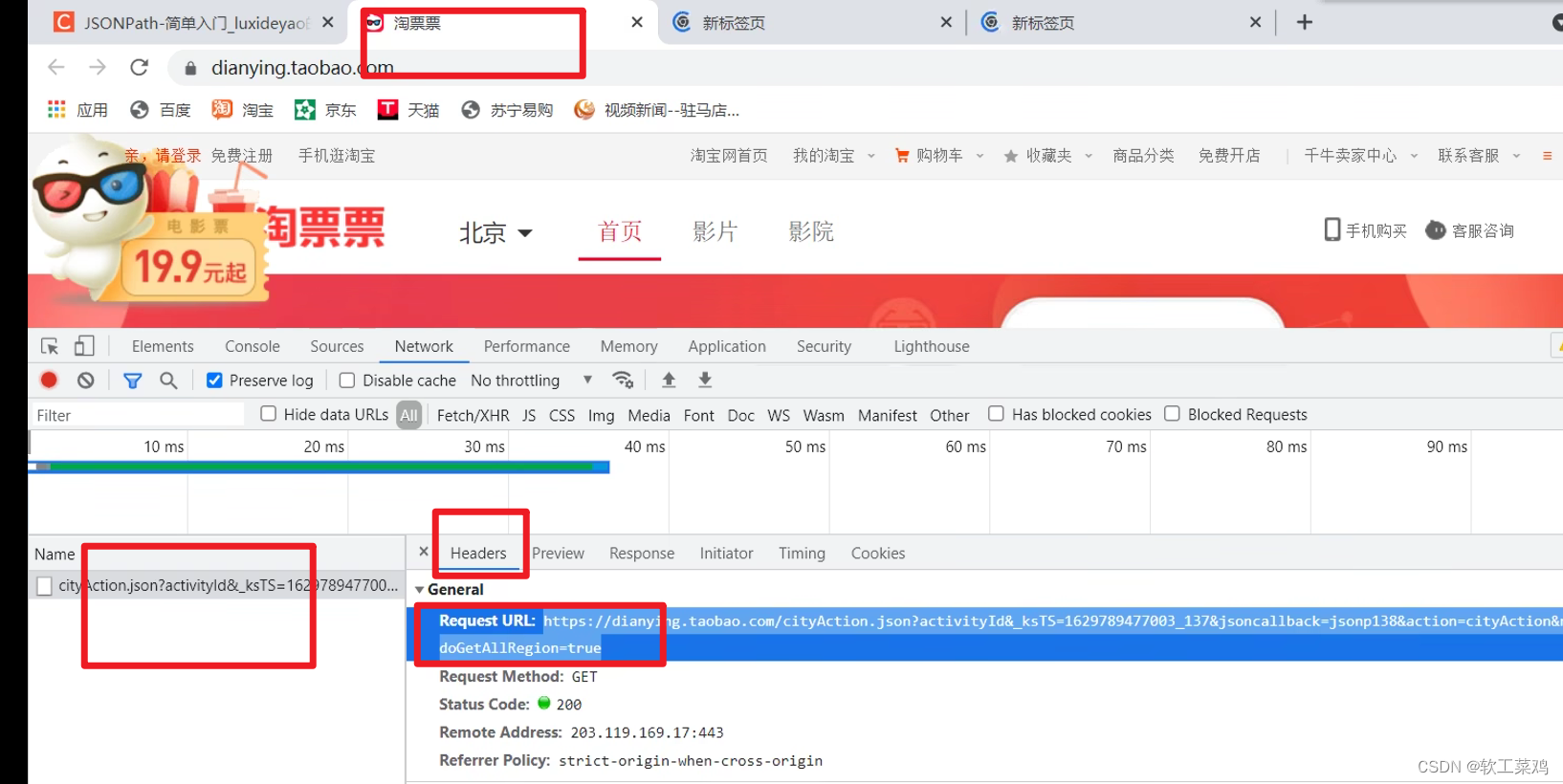Check Has blocked cookies
This screenshot has height=784, width=1563.
[x=996, y=413]
